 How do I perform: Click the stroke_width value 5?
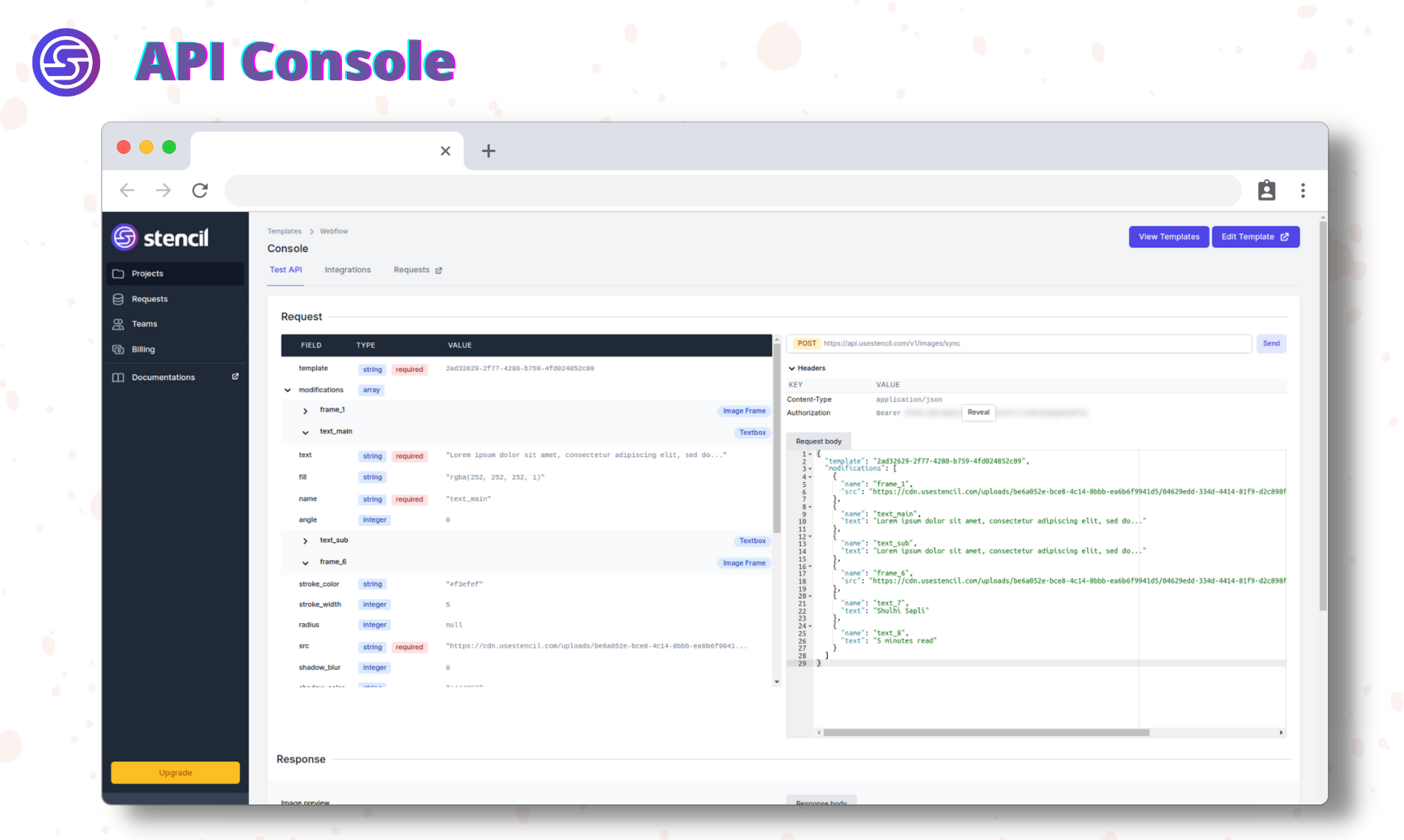(x=448, y=605)
